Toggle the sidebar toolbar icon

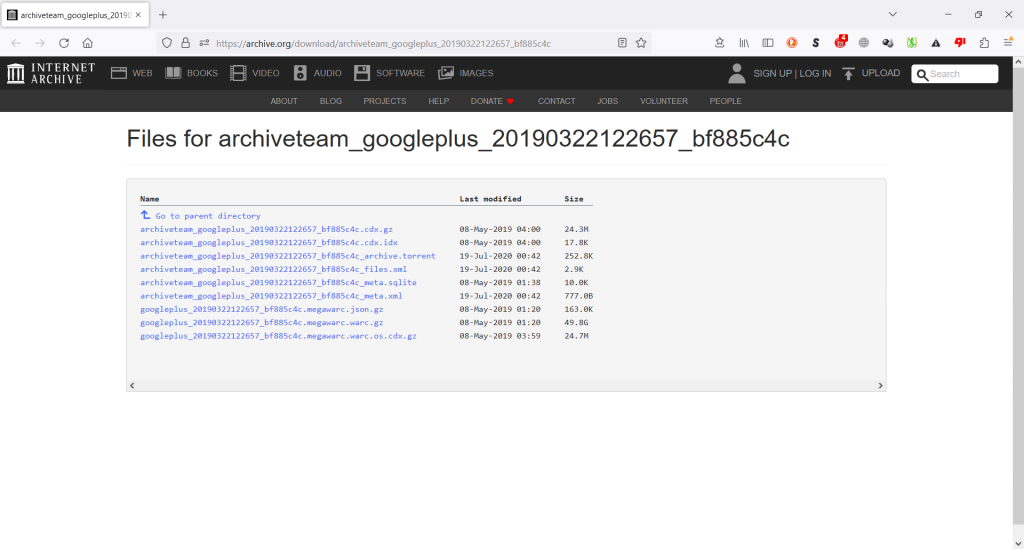coord(768,43)
